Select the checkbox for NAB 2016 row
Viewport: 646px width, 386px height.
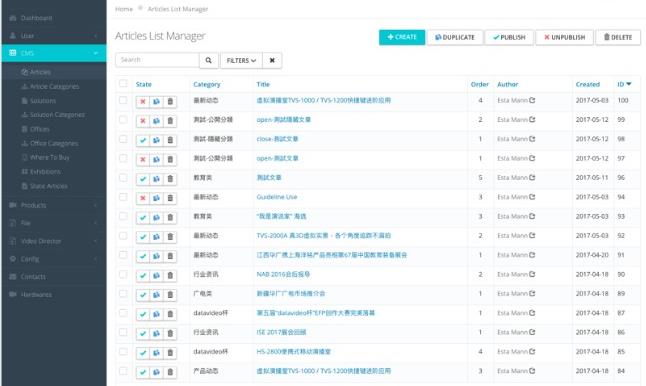pyautogui.click(x=123, y=274)
